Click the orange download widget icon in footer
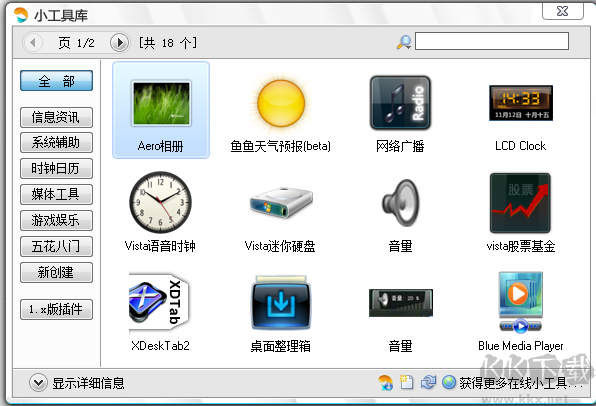Screen dimensions: 596x406 pos(385,382)
